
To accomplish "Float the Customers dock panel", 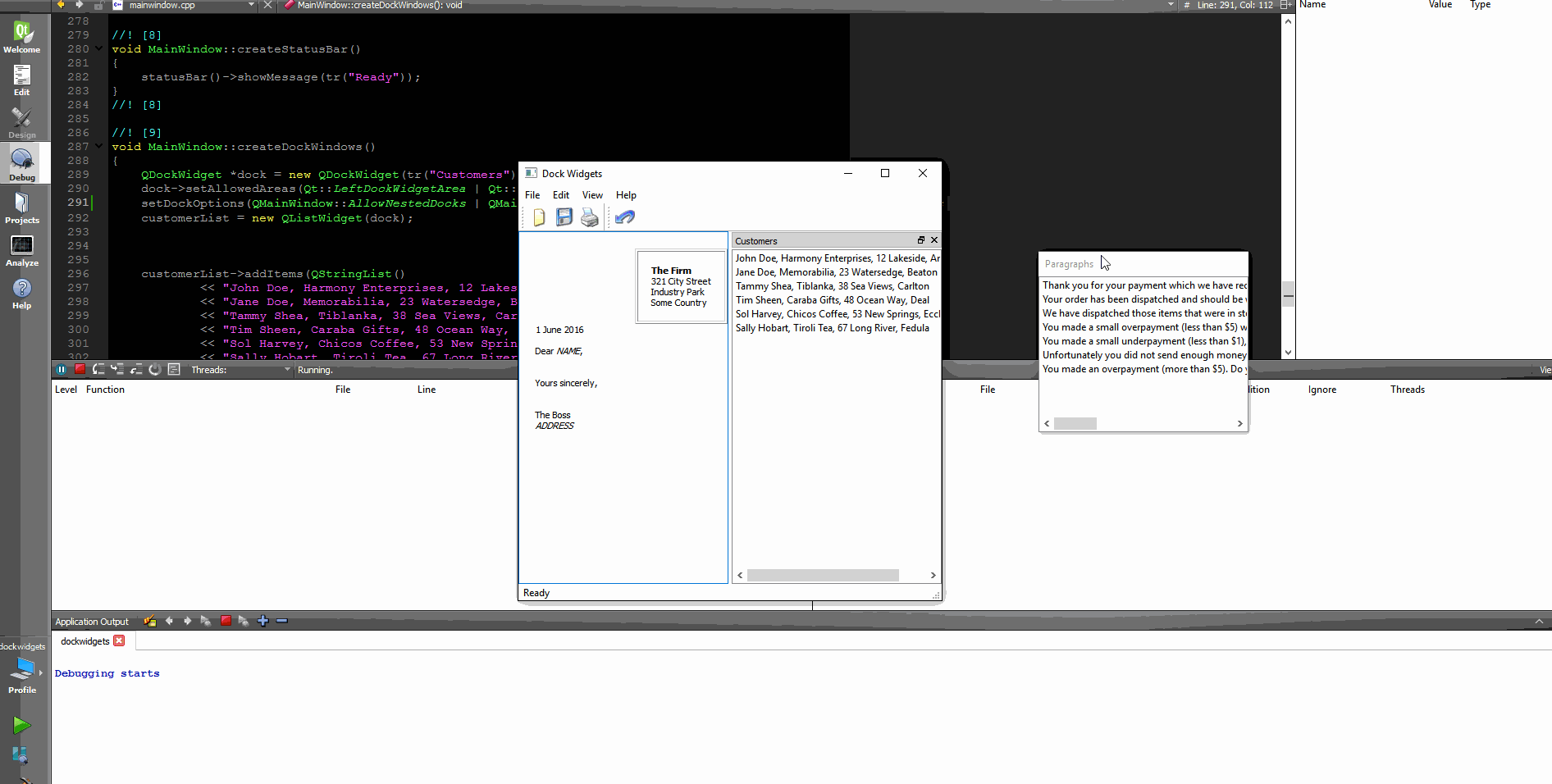I will [920, 240].
